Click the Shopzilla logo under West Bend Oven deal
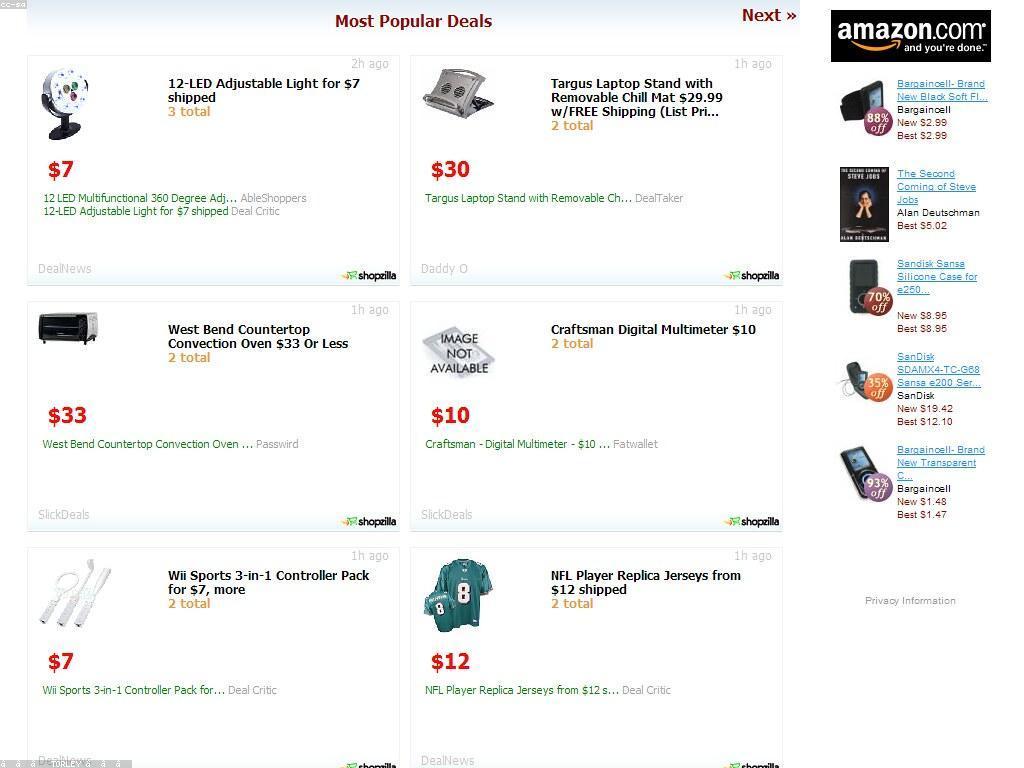Viewport: 1024px width, 768px height. coord(369,521)
